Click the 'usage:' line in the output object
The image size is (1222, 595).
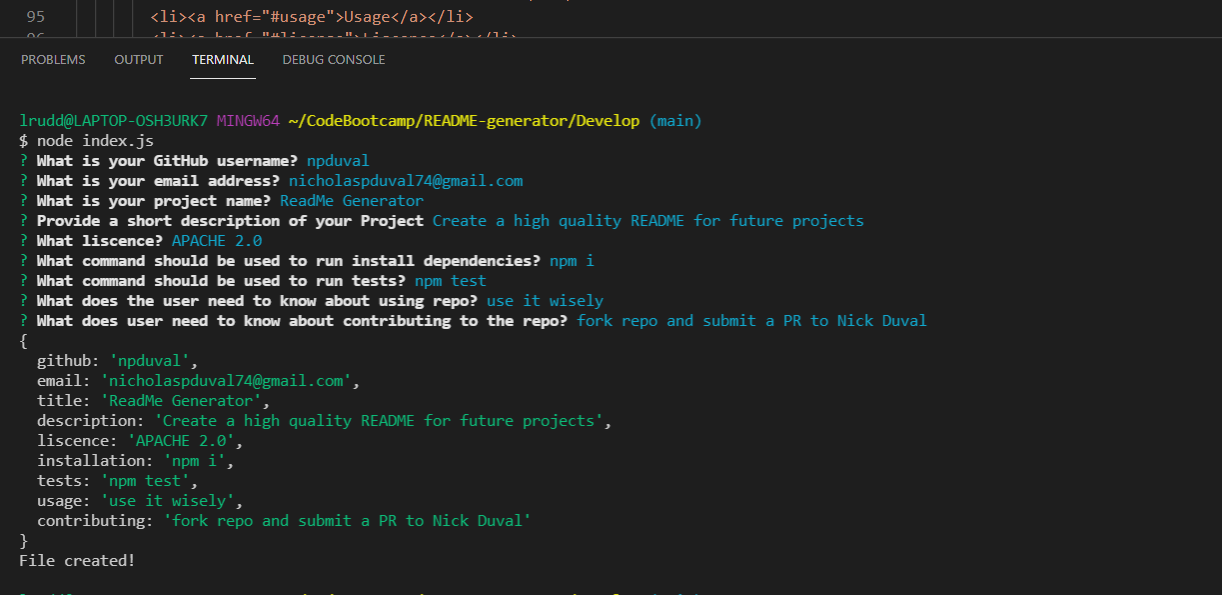pos(140,501)
